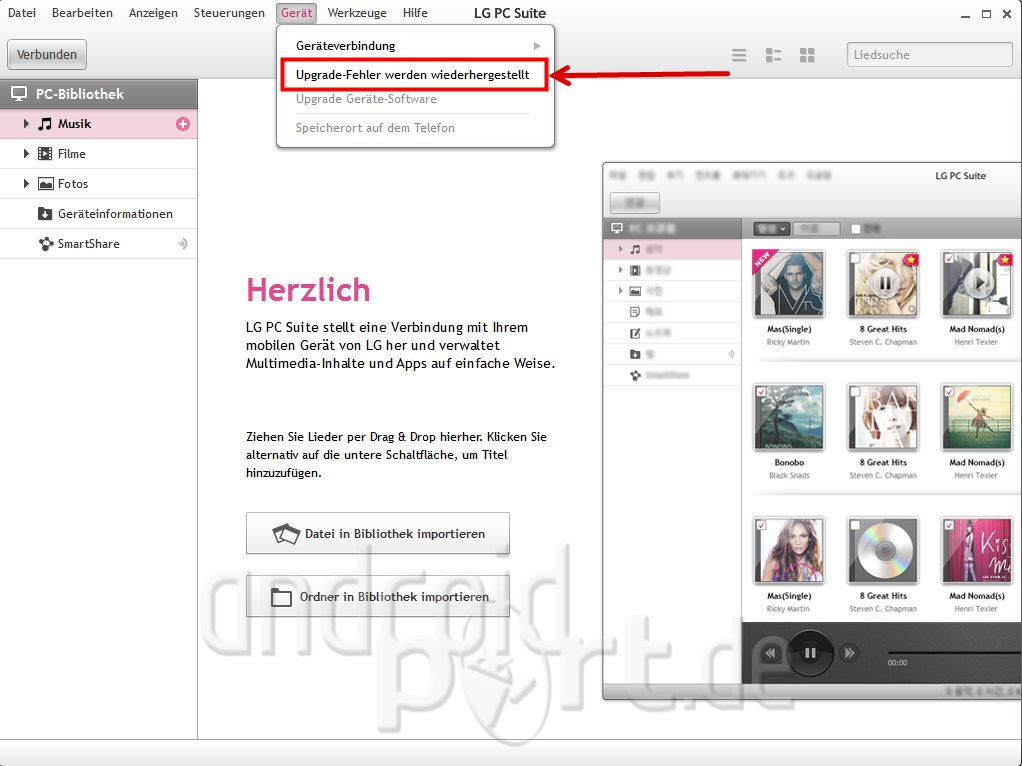Open Geräteinformationen in the sidebar
Image resolution: width=1022 pixels, height=766 pixels.
tap(114, 214)
